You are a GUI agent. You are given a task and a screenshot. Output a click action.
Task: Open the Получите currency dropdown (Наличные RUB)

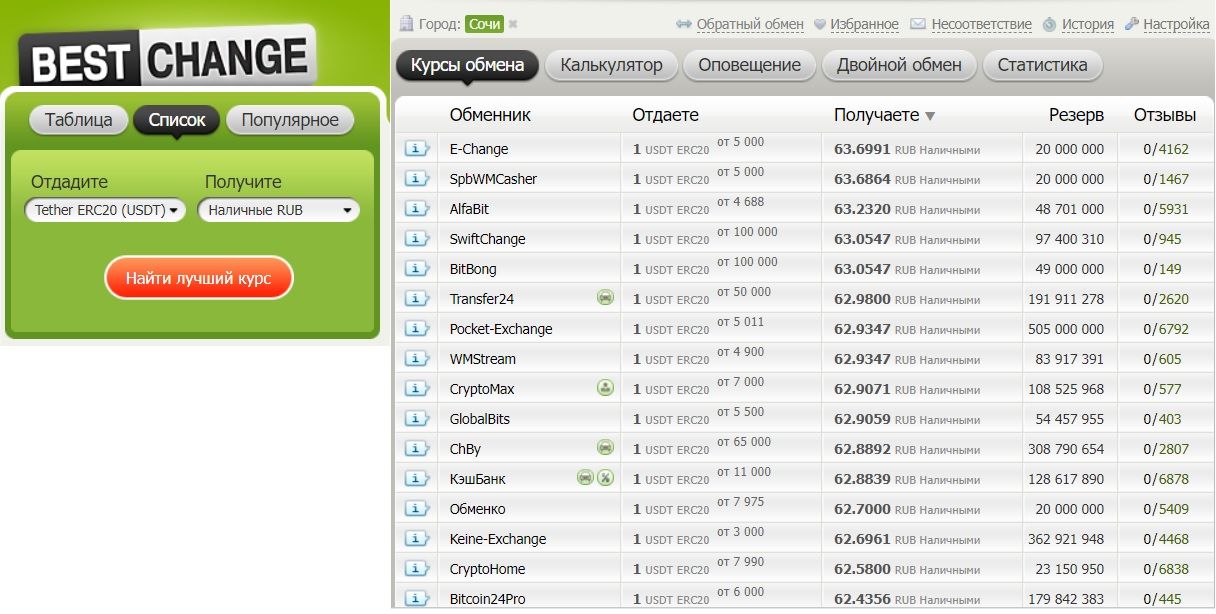(279, 210)
